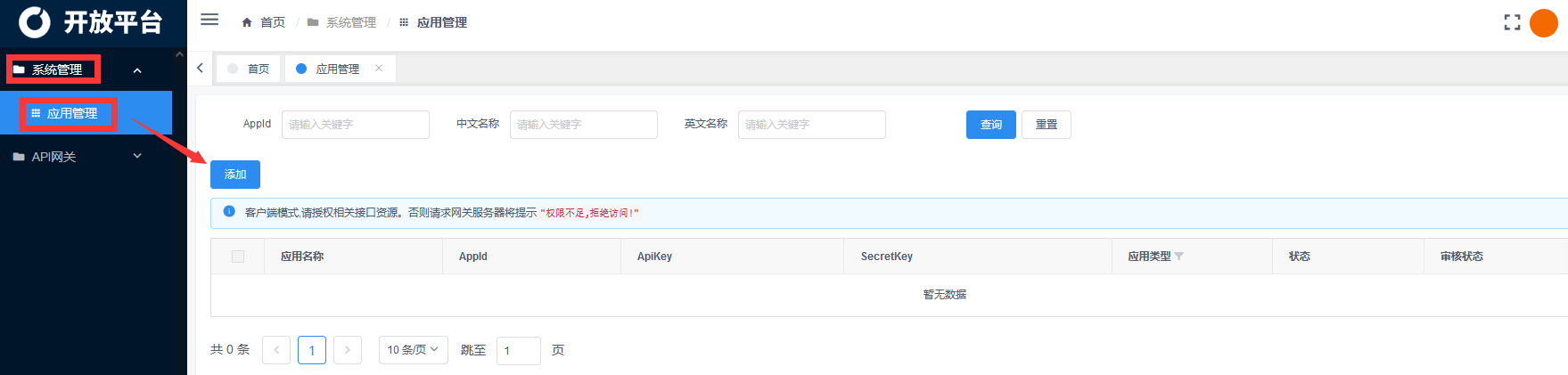Close the 应用管理 tab

pyautogui.click(x=379, y=68)
